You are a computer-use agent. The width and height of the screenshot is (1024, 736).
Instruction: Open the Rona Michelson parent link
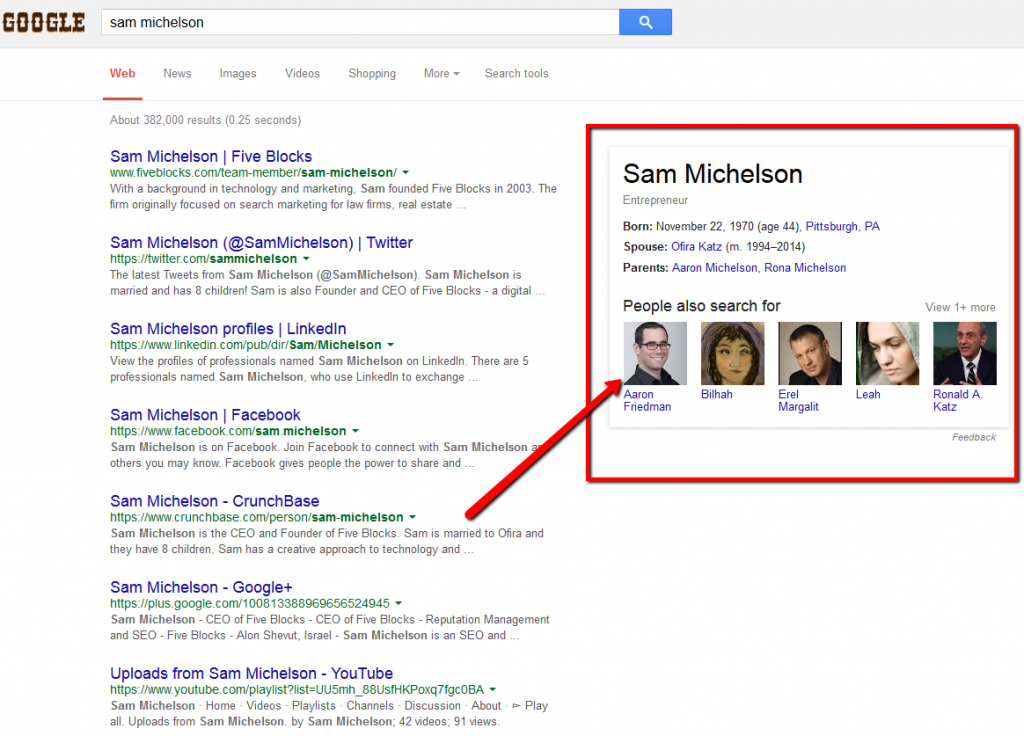pos(805,268)
